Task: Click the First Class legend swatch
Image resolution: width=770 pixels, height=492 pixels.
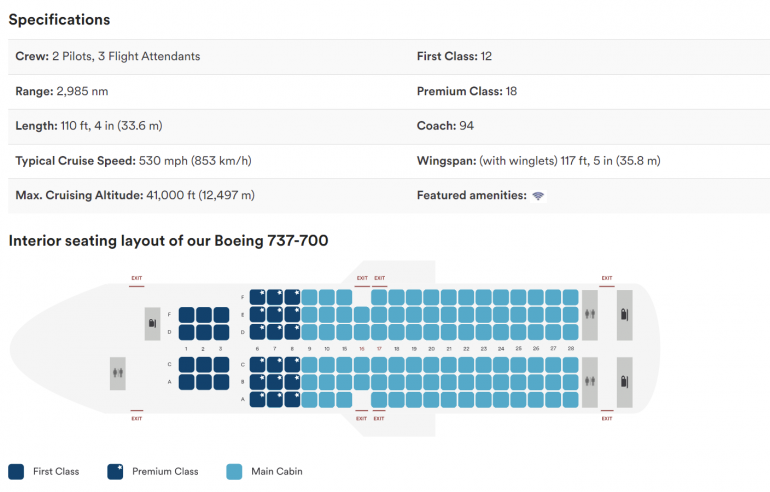Action: (16, 471)
